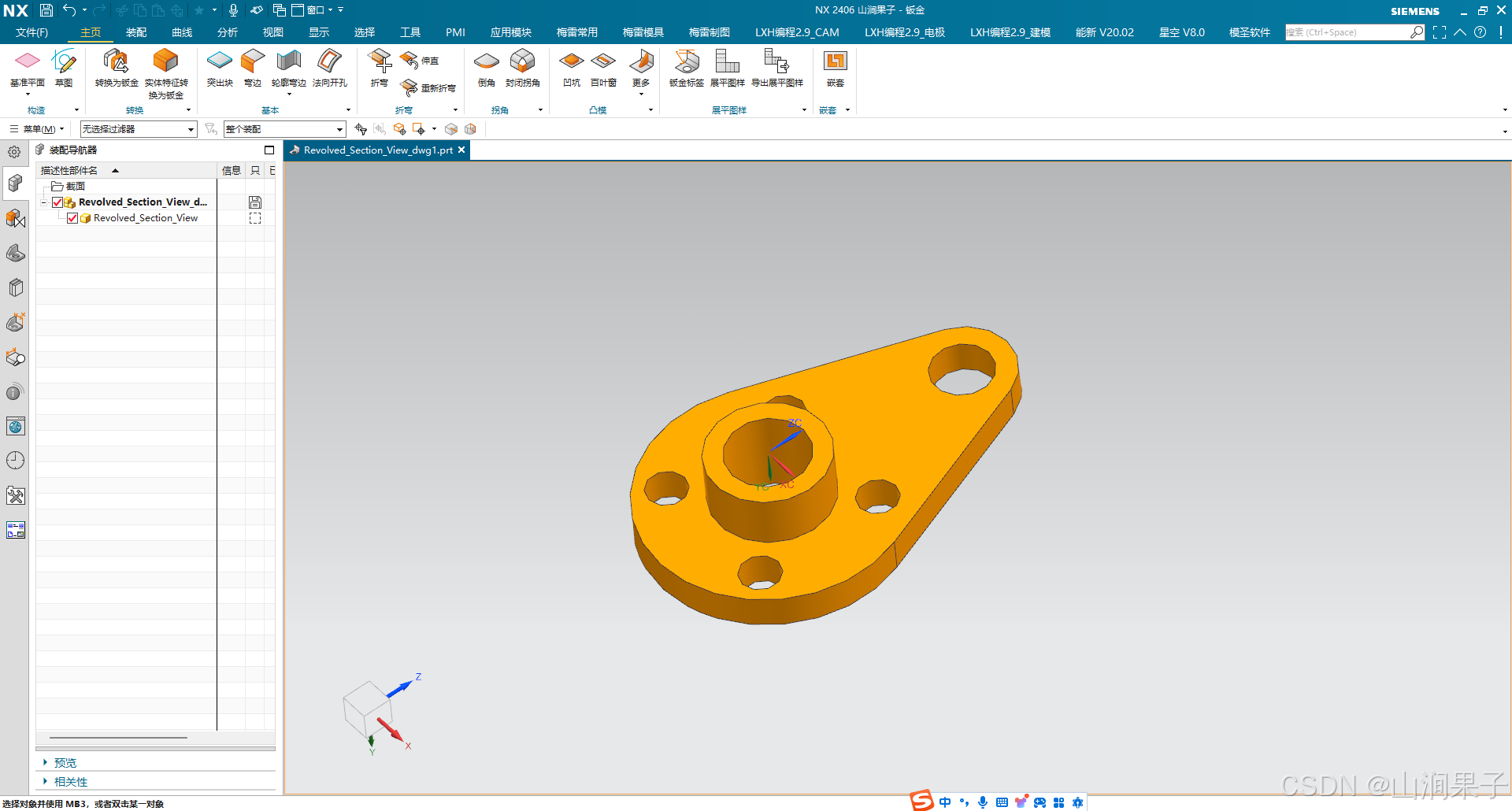1512x811 pixels.
Task: Click the 重新折弯 rebend tool
Action: click(428, 87)
